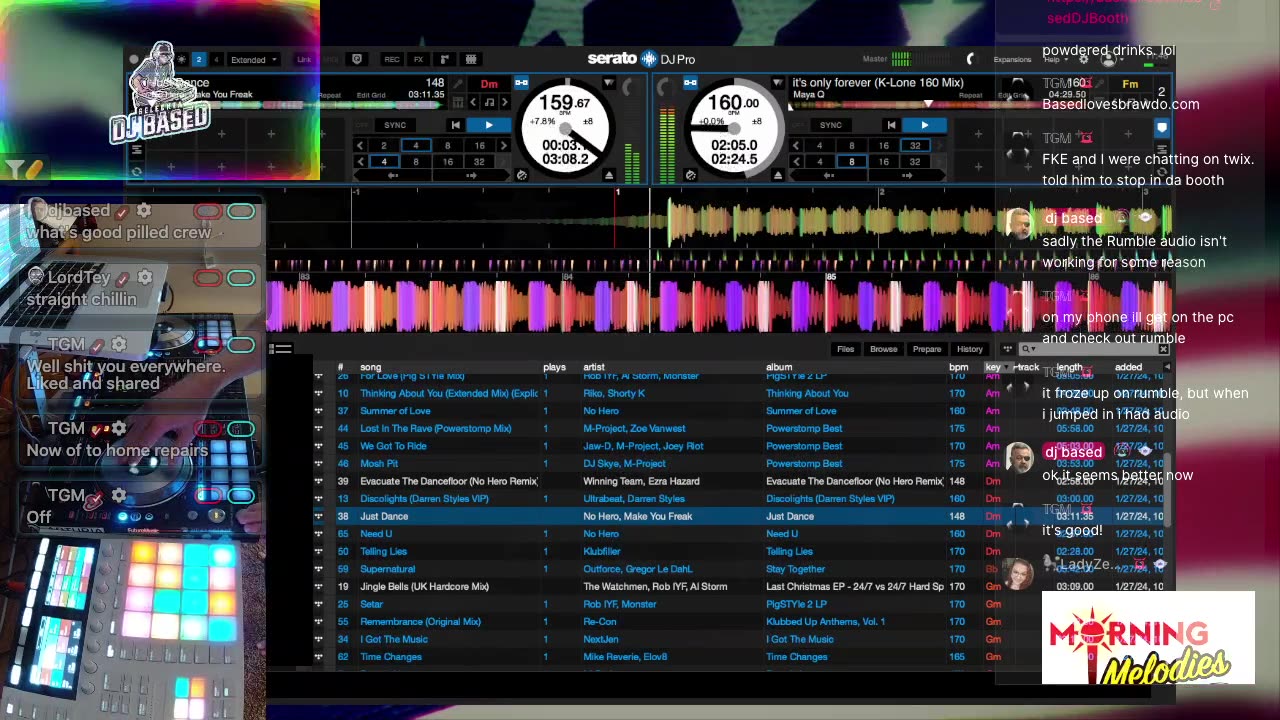The width and height of the screenshot is (1280, 720).
Task: Set 32 beat loop on right deck top row
Action: (915, 146)
